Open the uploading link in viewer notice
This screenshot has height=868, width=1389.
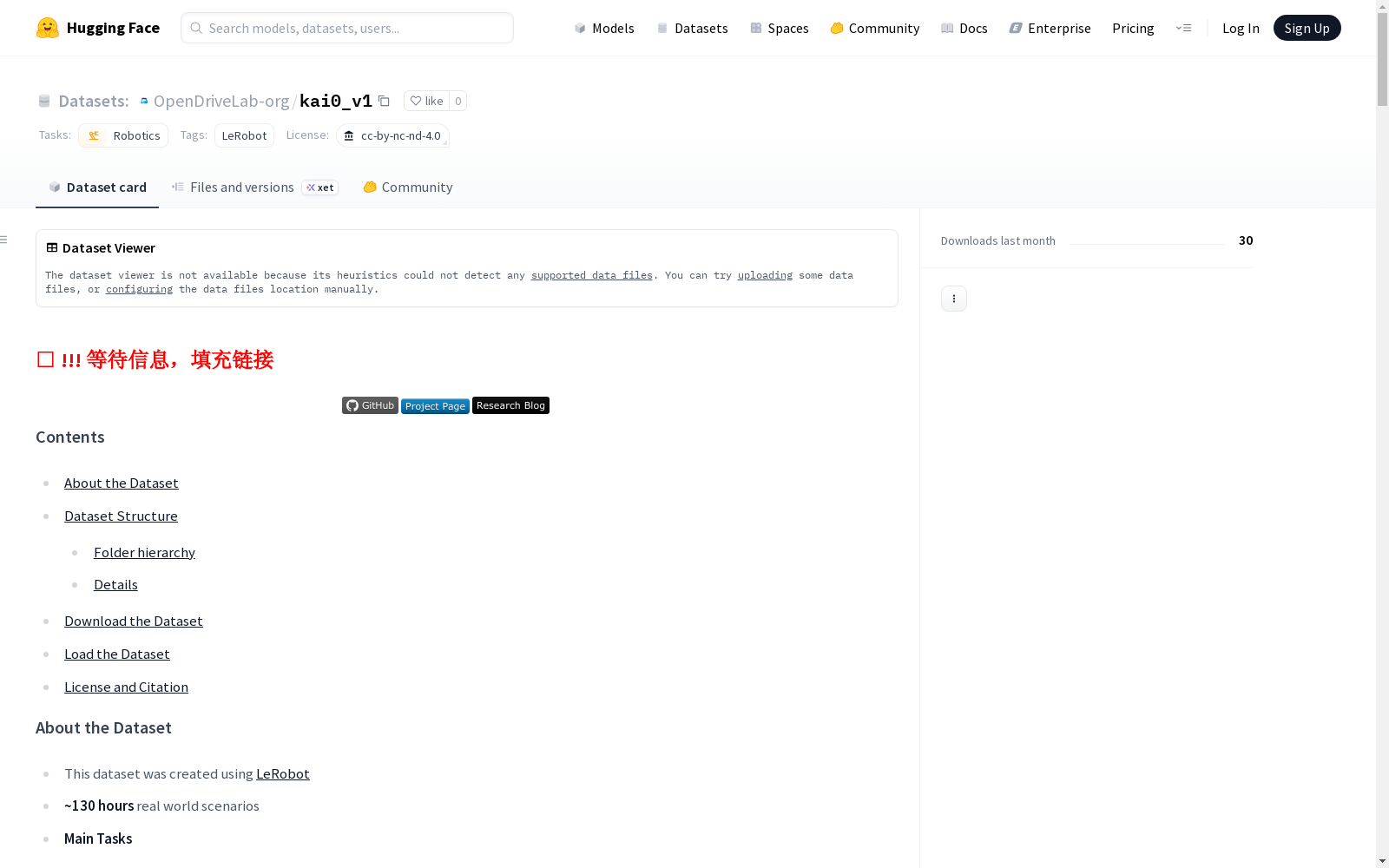(x=765, y=275)
